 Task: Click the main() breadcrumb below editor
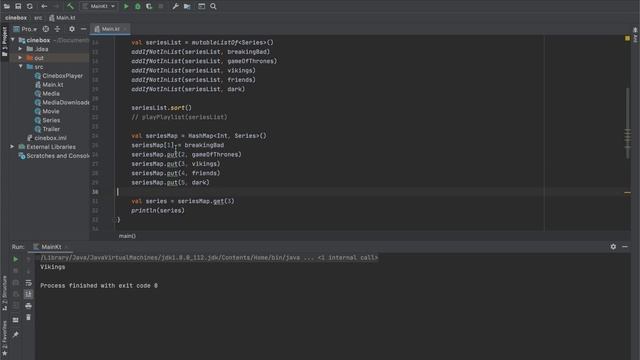tap(127, 236)
